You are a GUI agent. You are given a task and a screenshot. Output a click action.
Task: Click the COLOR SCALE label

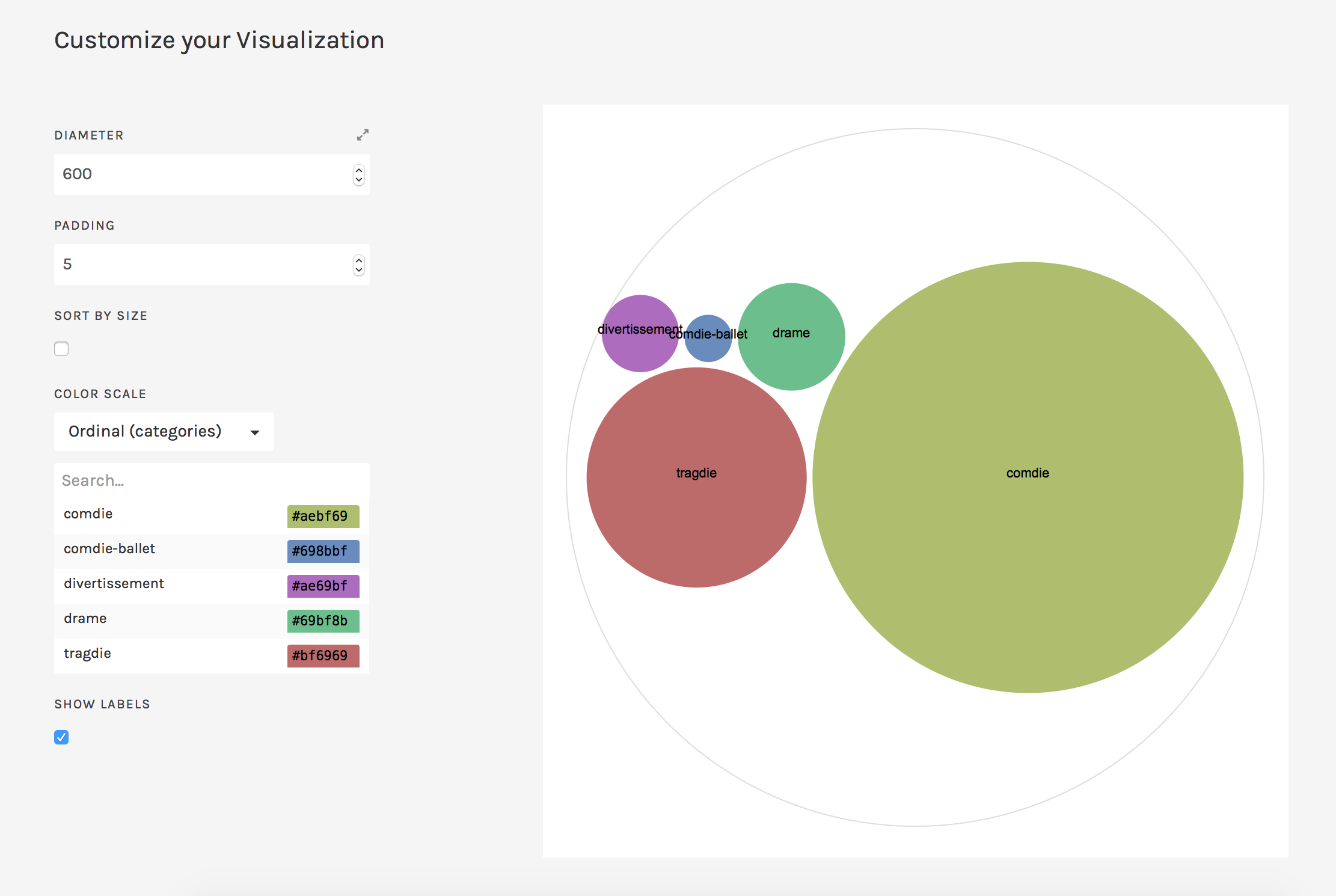pyautogui.click(x=100, y=394)
